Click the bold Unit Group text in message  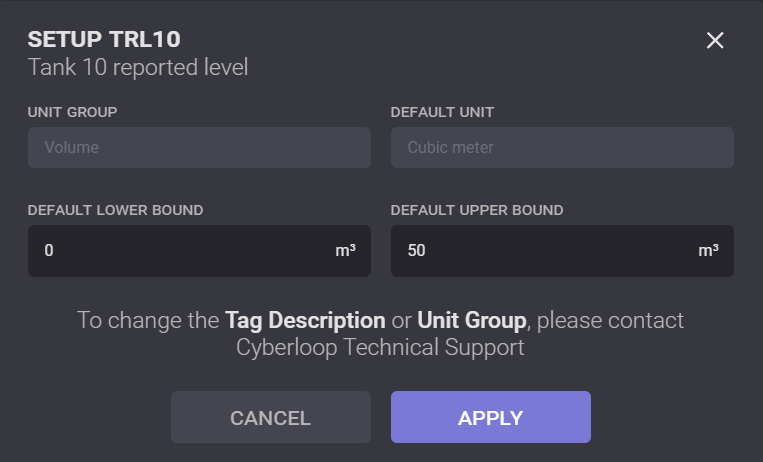coord(471,321)
